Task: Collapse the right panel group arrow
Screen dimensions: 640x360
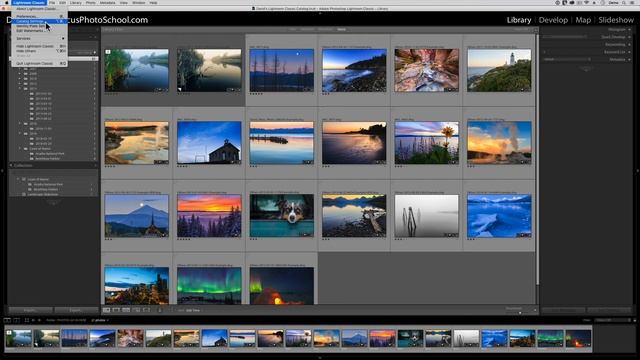Action: click(x=638, y=171)
